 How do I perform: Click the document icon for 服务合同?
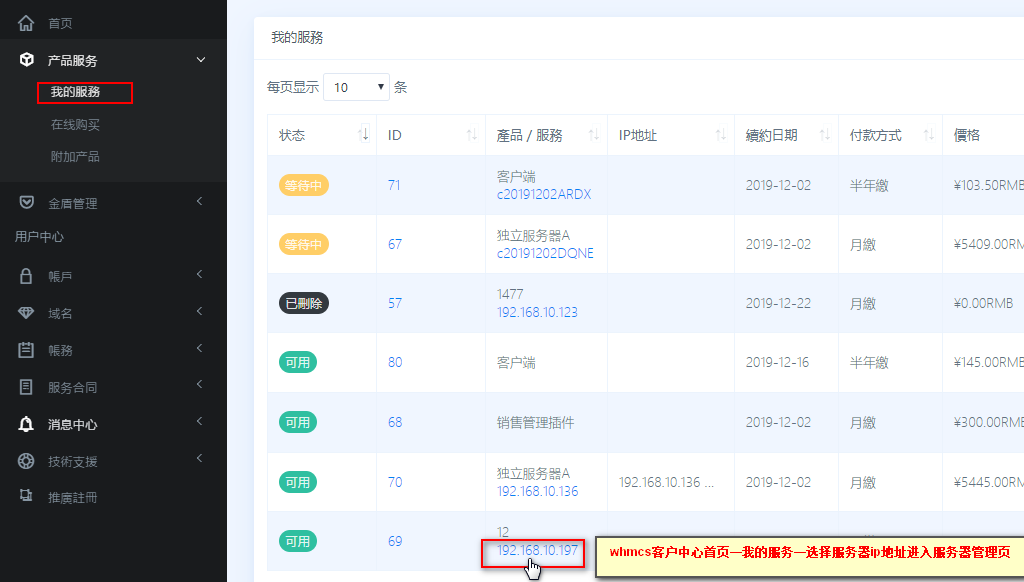(x=26, y=387)
